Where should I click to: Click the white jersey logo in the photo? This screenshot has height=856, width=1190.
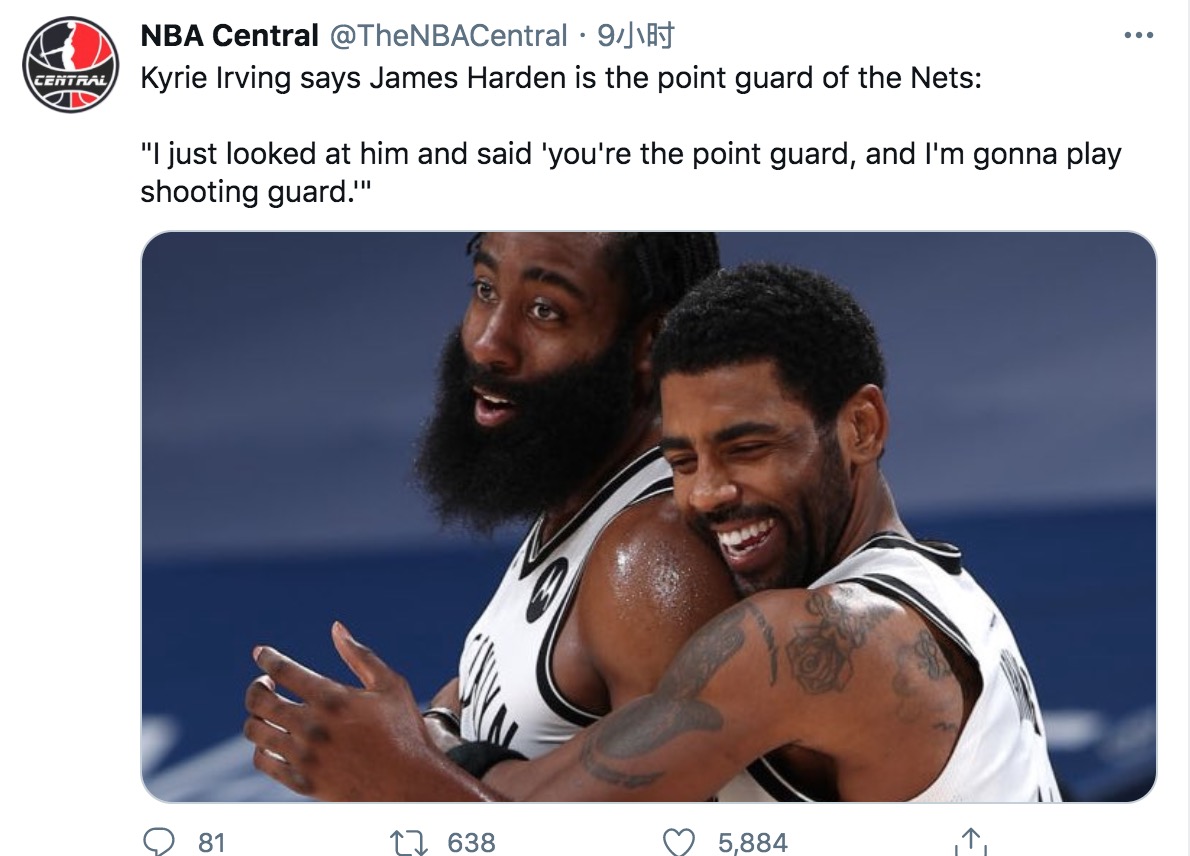pos(546,589)
